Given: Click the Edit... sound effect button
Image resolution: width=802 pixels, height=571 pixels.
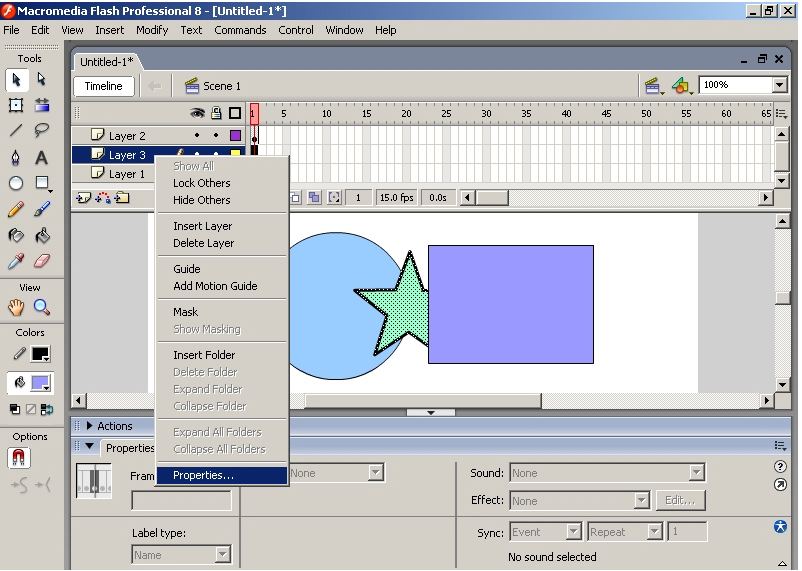Looking at the screenshot, I should pyautogui.click(x=680, y=500).
